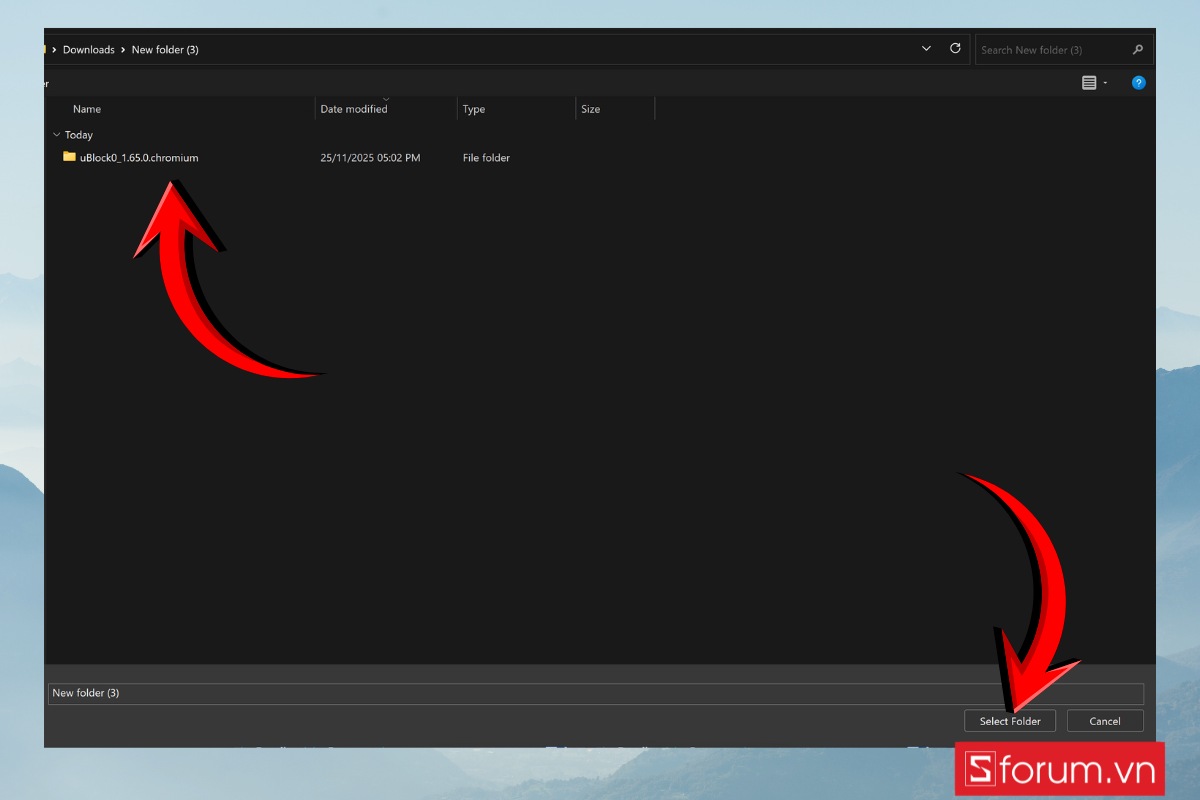Expand the address bar history dropdown

926,48
